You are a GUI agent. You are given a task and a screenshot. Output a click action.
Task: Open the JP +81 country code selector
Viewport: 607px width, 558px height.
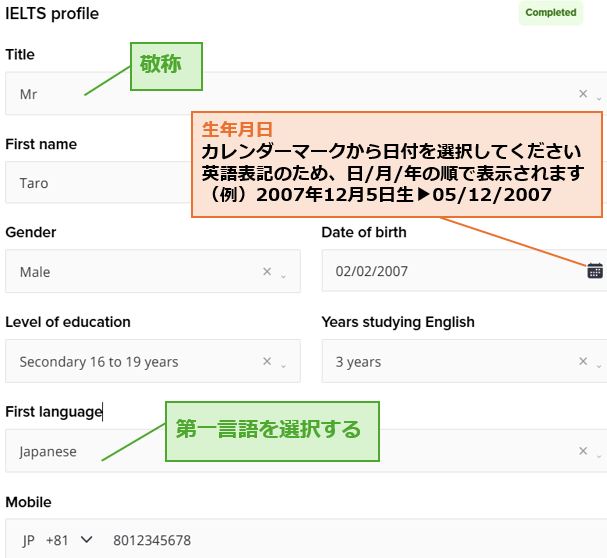pyautogui.click(x=57, y=540)
